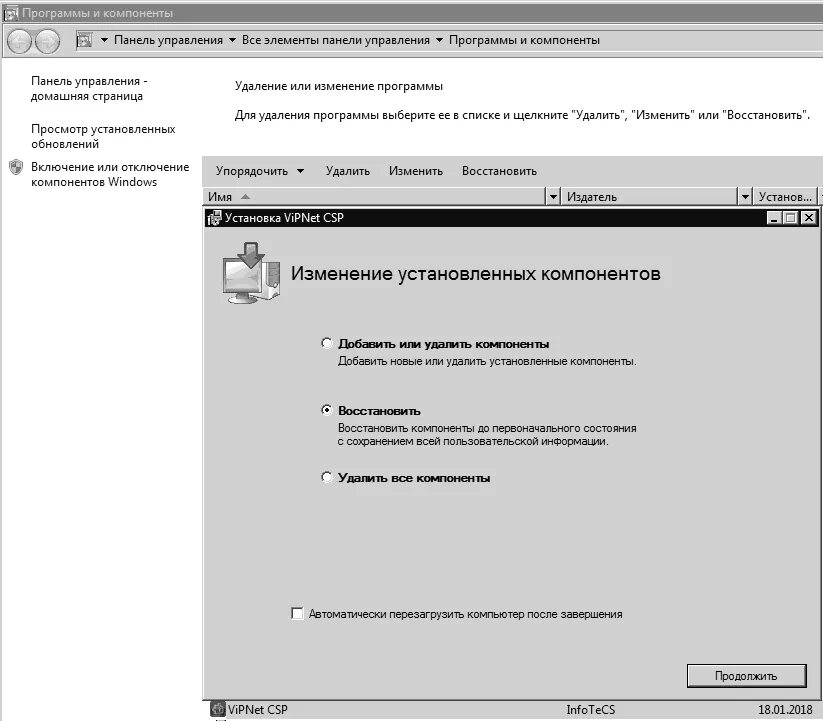Open the 'Имя' column filter dropdown
823x721 pixels.
click(x=553, y=197)
